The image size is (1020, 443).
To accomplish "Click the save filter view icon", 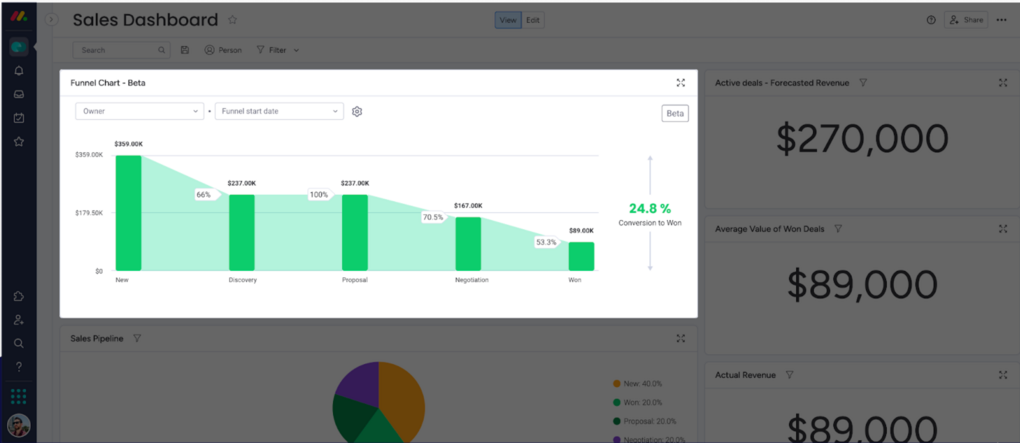I will [x=185, y=50].
